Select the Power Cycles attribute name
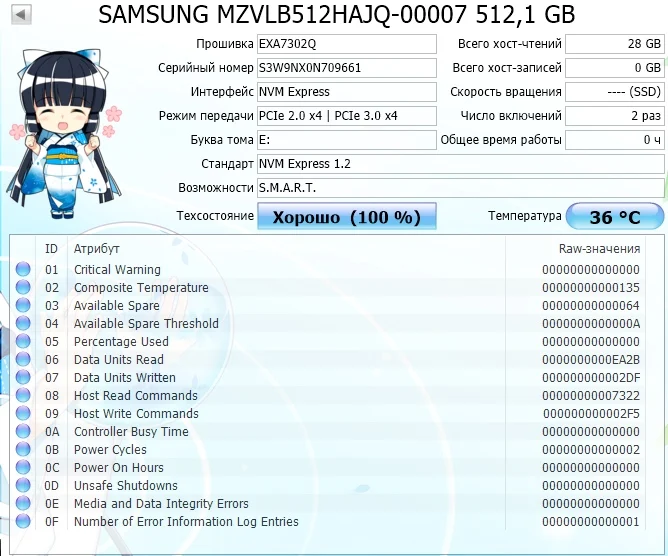 point(110,449)
